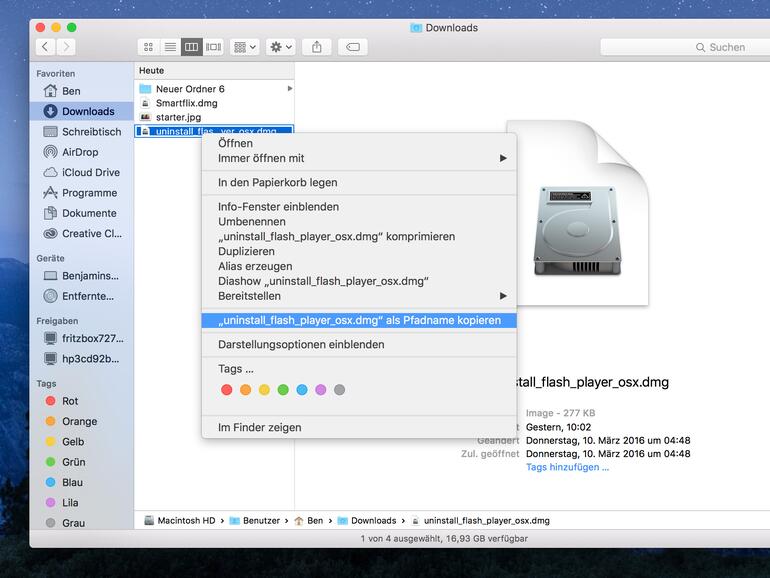Screen dimensions: 770x578
Task: Open AirDrop in the sidebar
Action: [80, 152]
